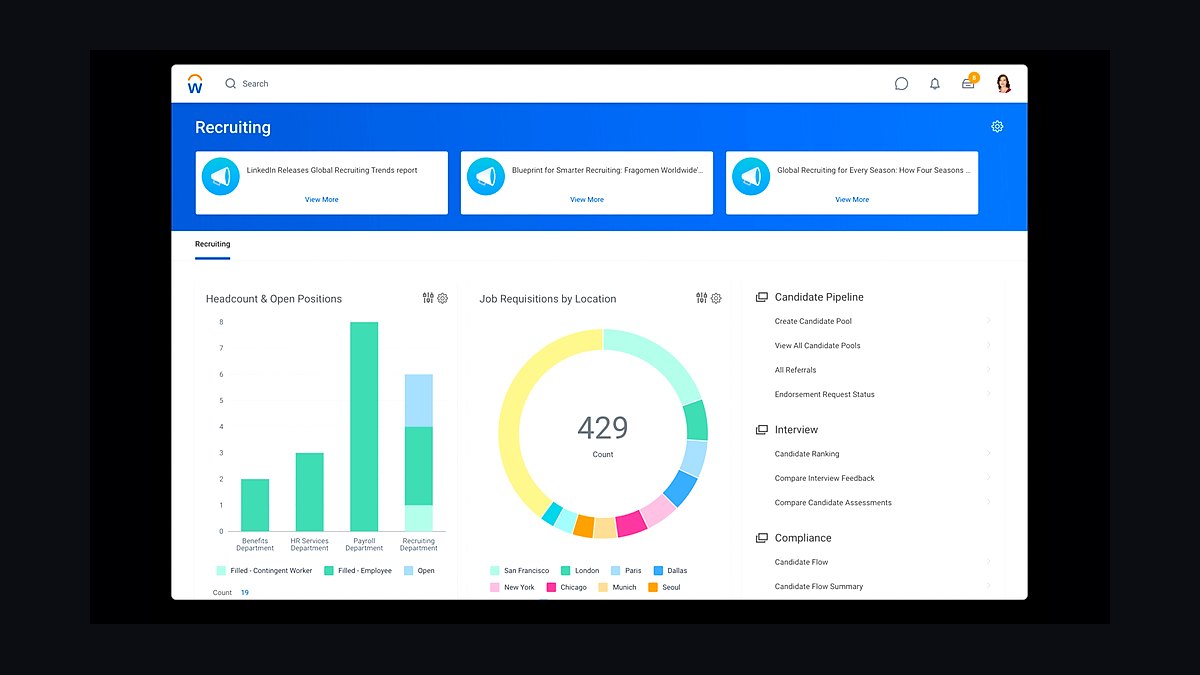Toggle Paris legend swatch
The width and height of the screenshot is (1200, 675).
pyautogui.click(x=616, y=571)
